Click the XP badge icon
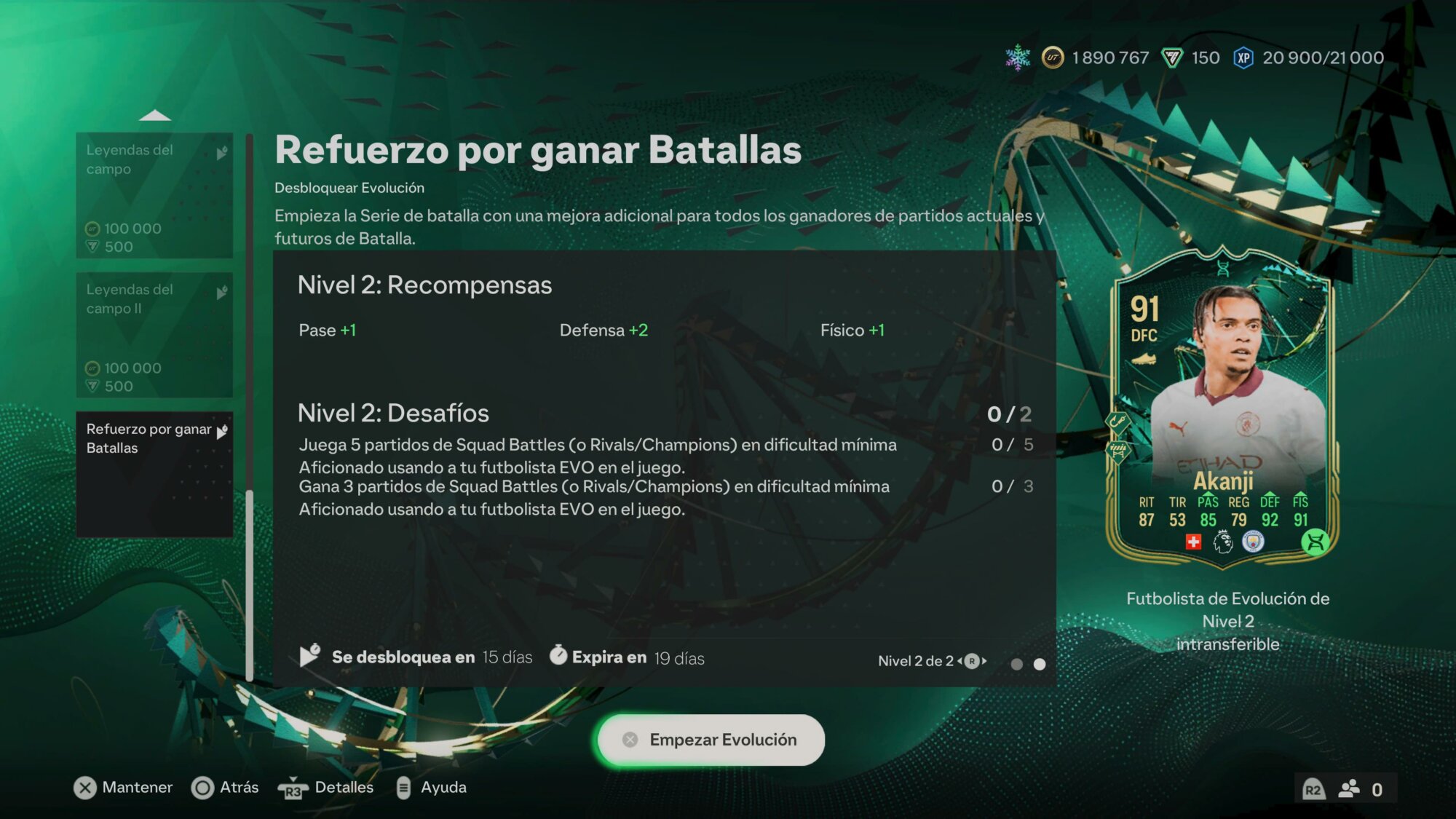 click(1243, 58)
